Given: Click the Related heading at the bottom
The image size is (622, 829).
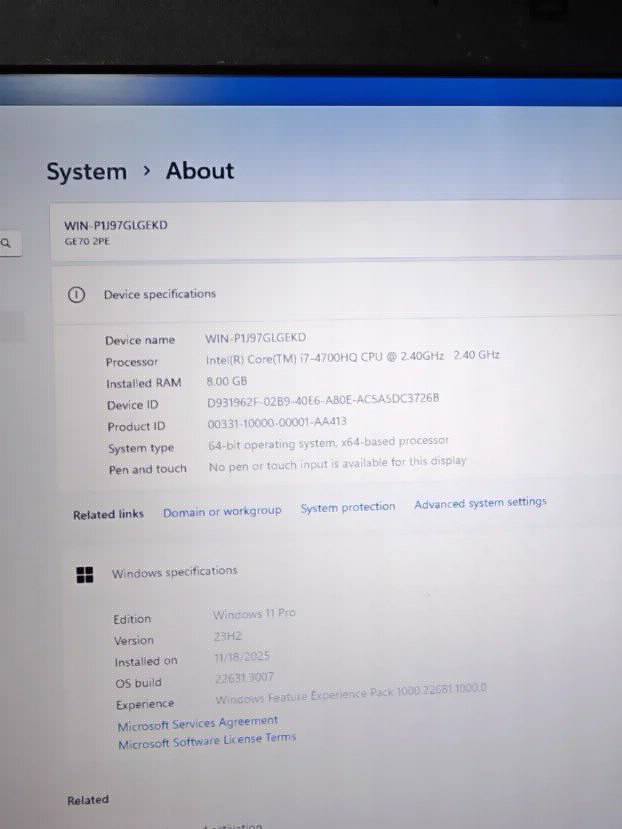Looking at the screenshot, I should (x=88, y=800).
